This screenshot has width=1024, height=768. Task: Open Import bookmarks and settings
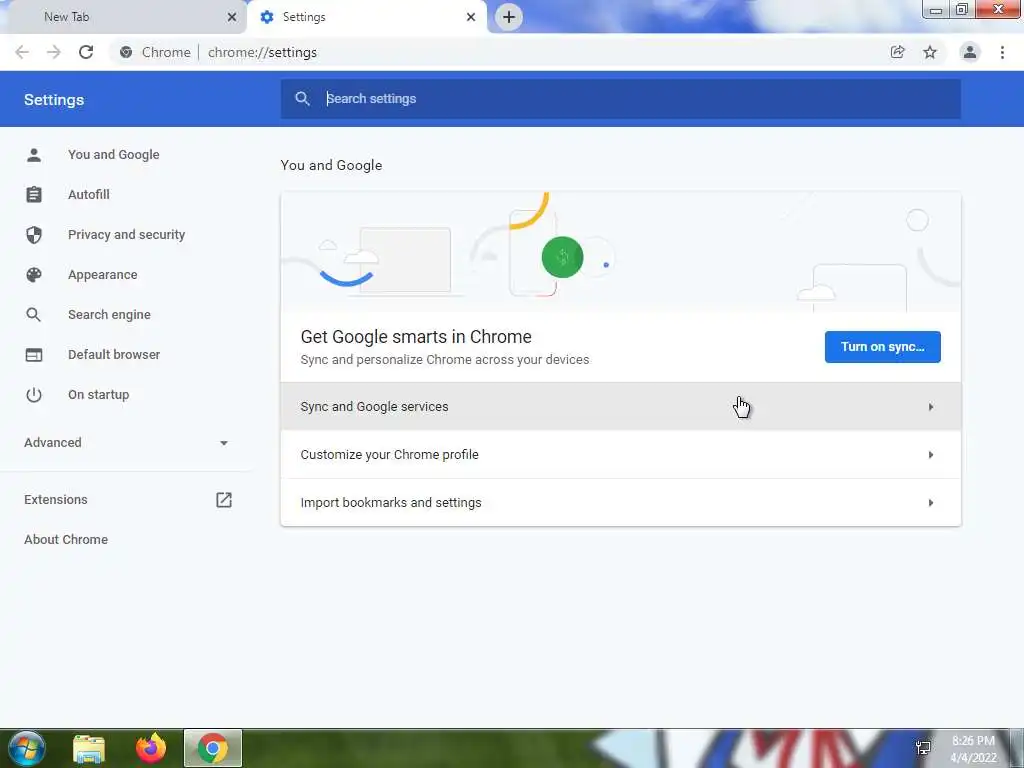point(620,503)
